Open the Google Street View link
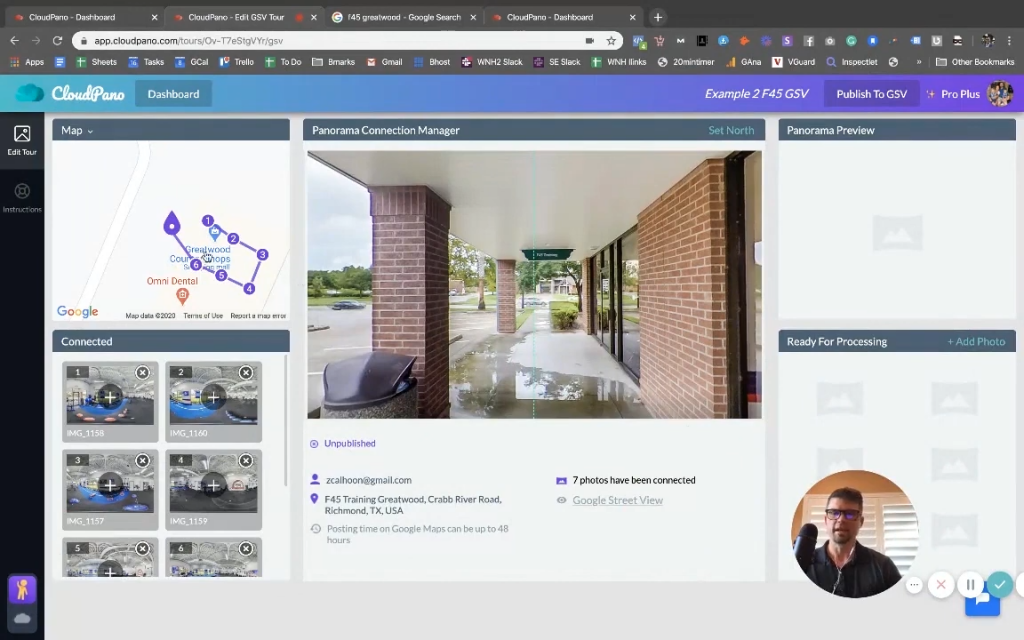Screen dimensions: 1024x640 click(x=617, y=500)
